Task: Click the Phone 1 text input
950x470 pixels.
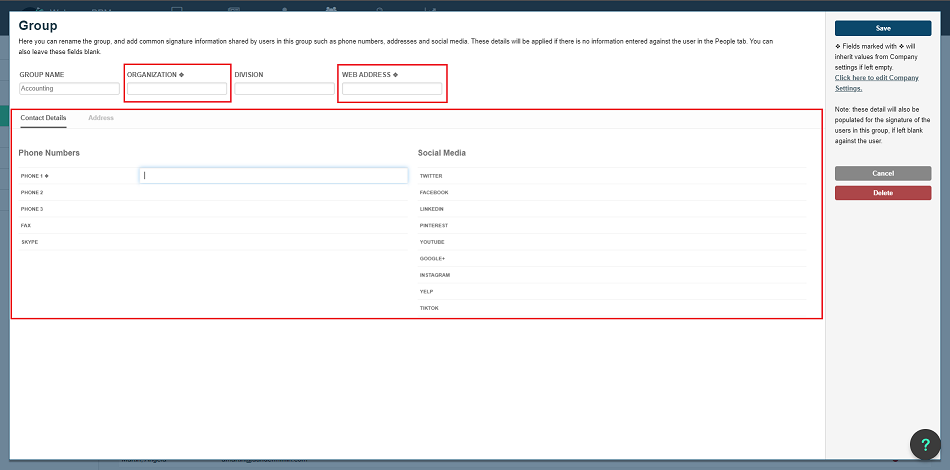Action: click(273, 175)
